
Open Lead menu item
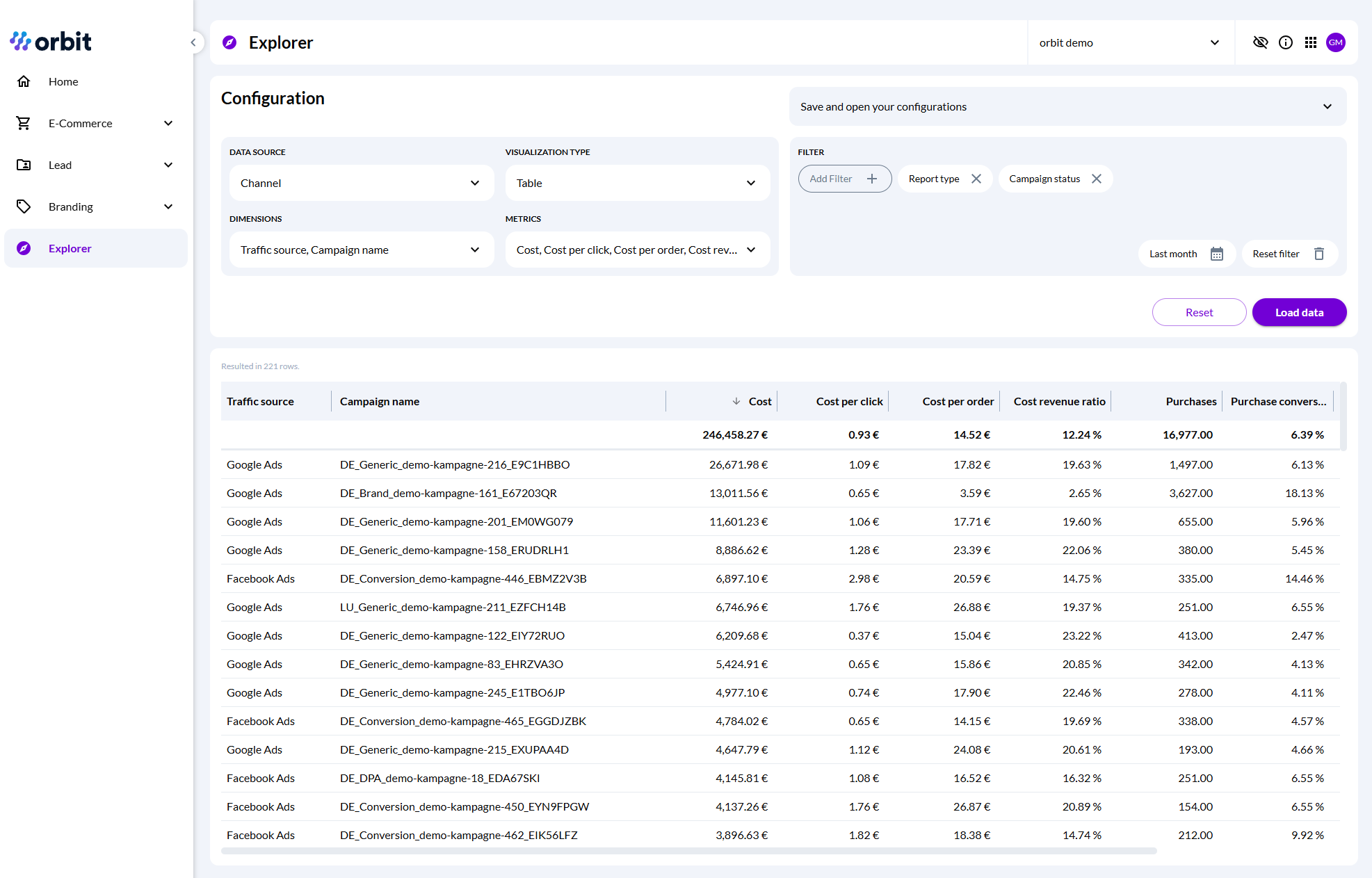click(96, 165)
